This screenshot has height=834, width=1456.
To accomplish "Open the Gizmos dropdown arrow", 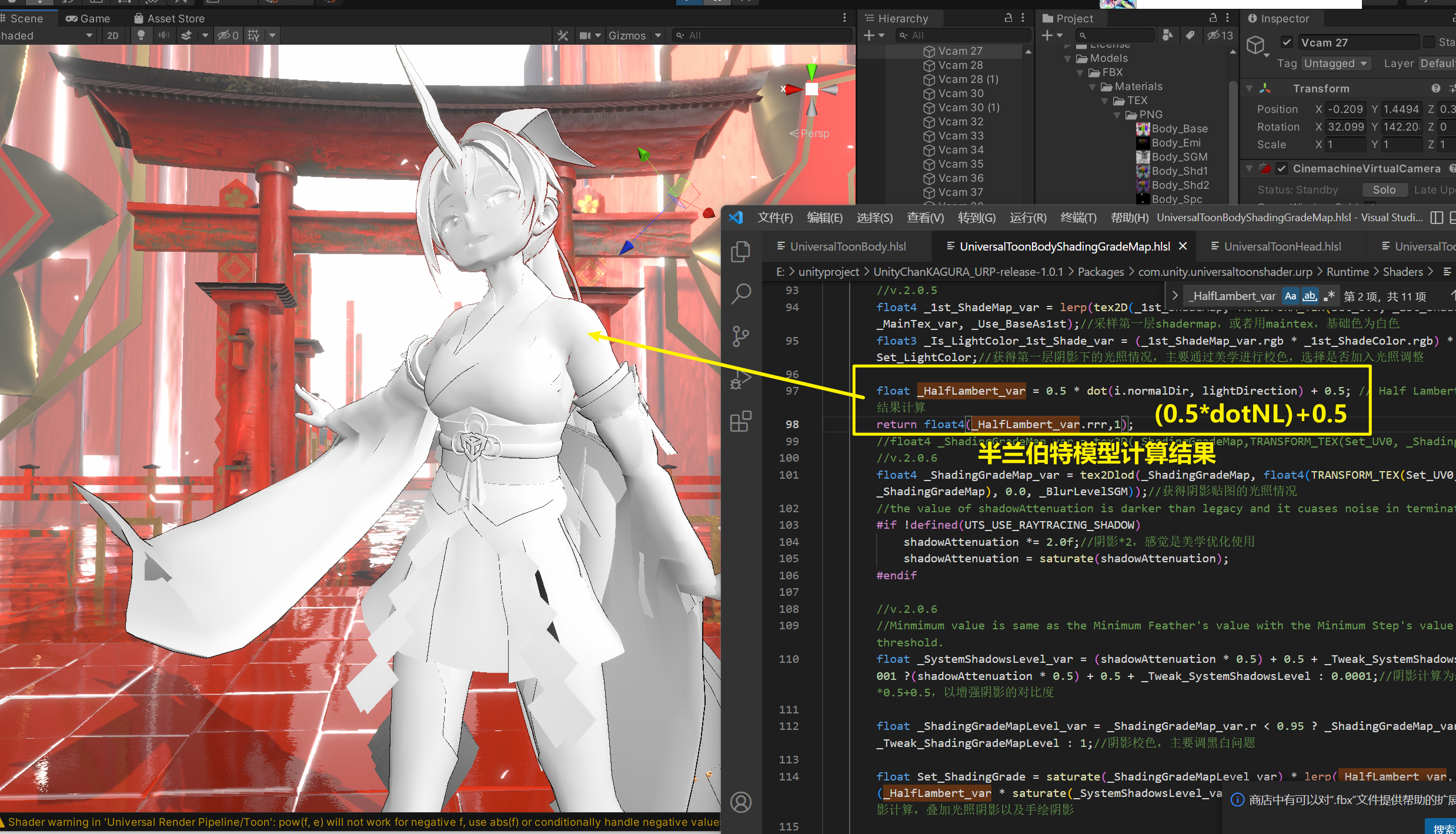I will click(658, 35).
